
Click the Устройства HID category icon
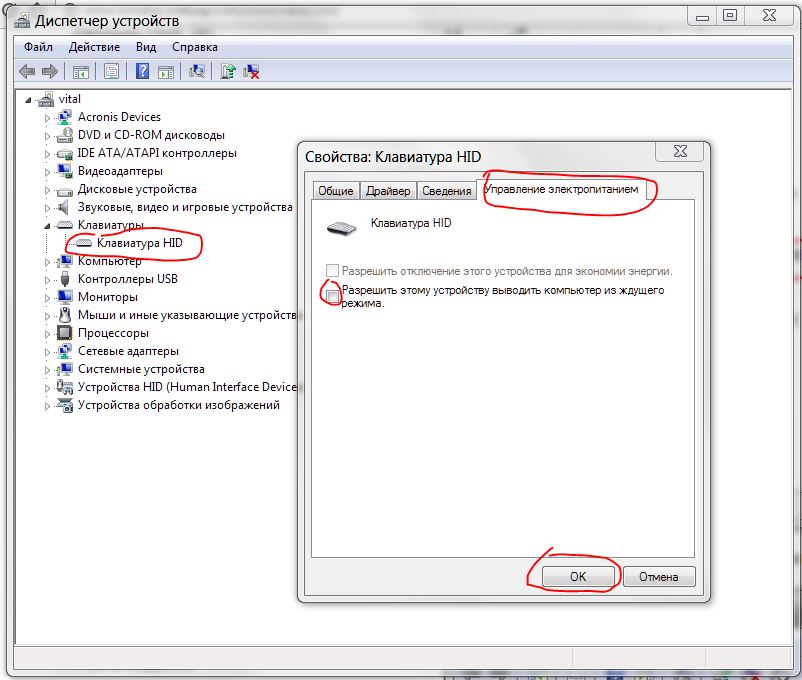[x=64, y=387]
